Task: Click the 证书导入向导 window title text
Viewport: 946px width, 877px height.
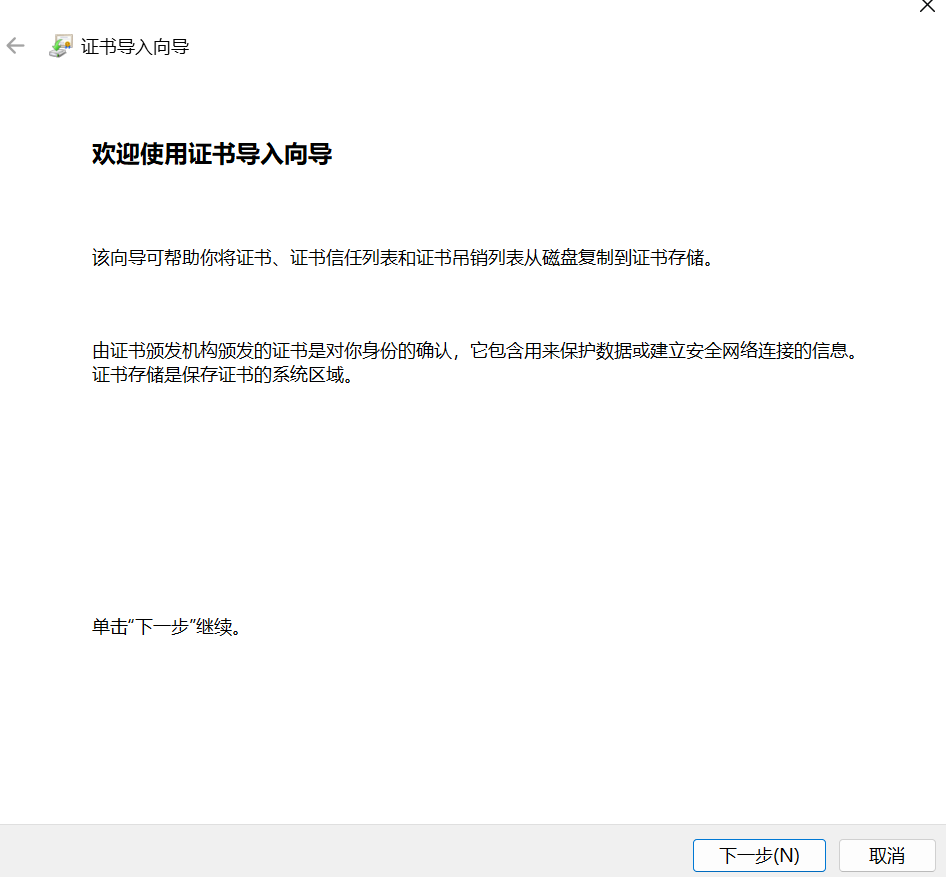Action: tap(135, 47)
